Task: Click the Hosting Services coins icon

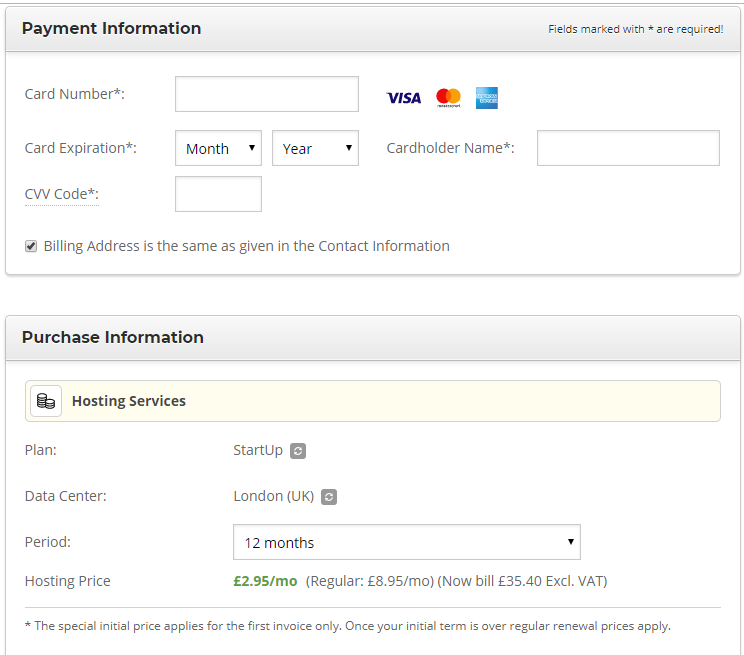Action: point(46,401)
